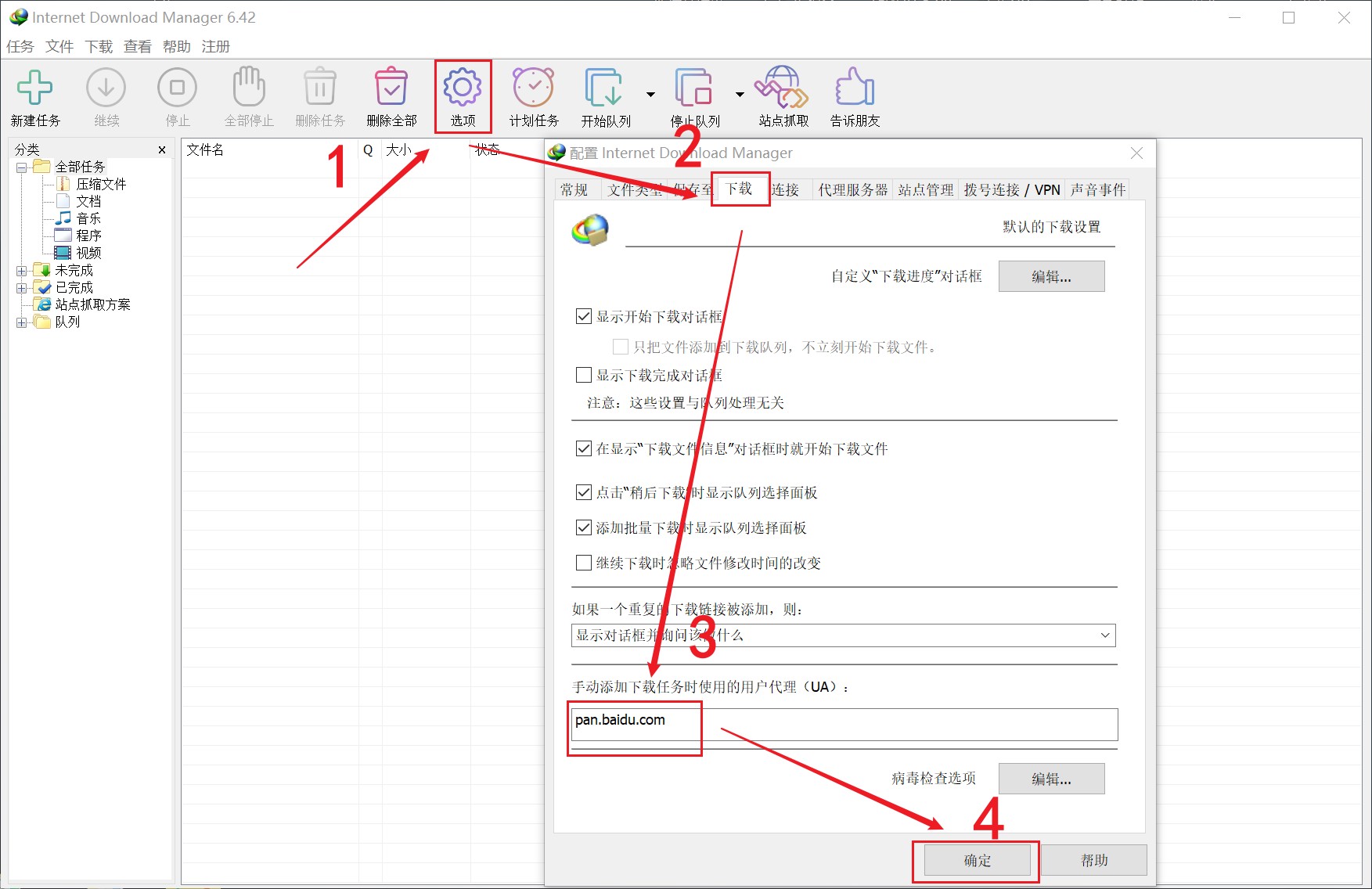Open 选项 gear settings icon

pos(463,87)
